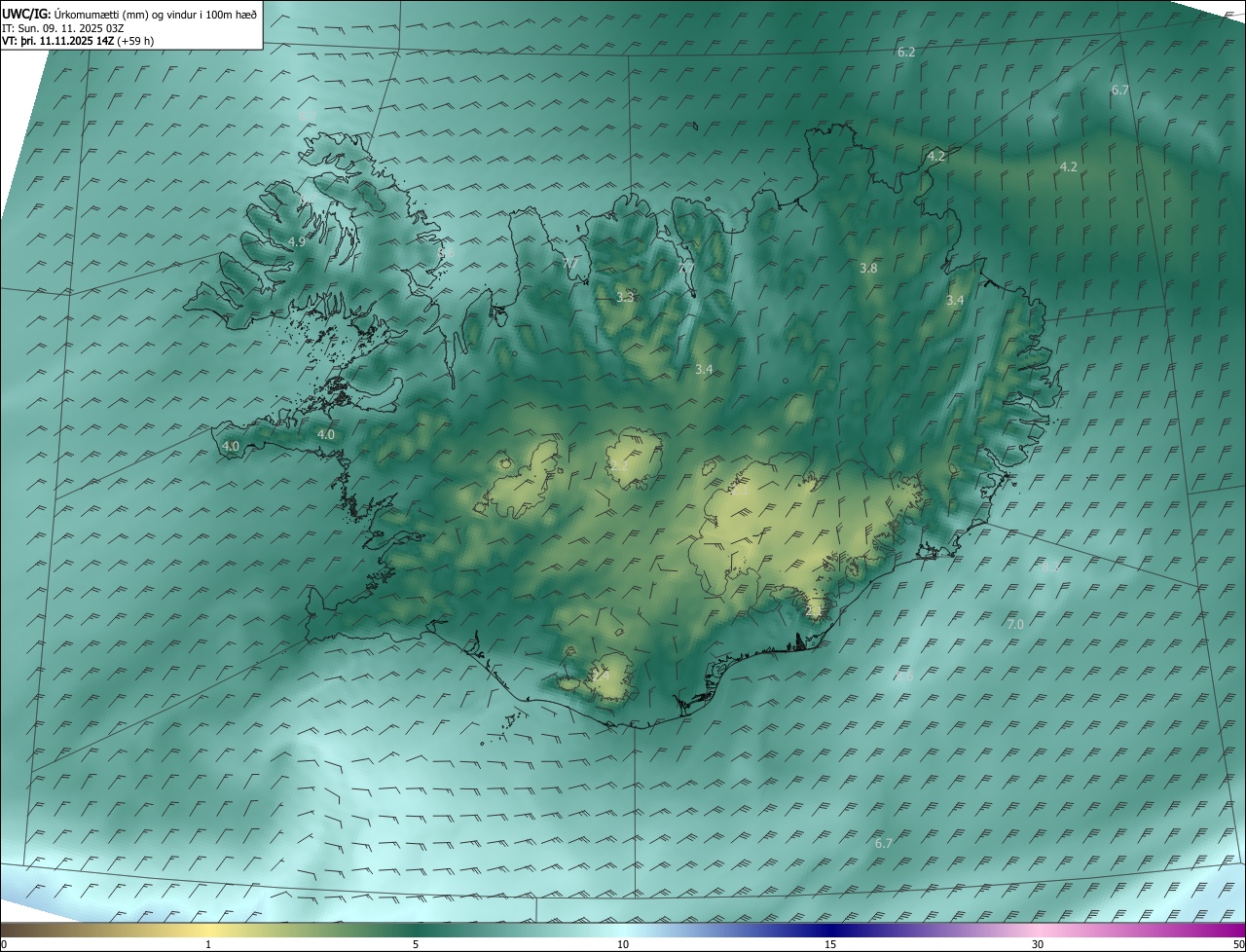This screenshot has height=952, width=1246.
Task: Click the 4.9 value over the Westfjords
Action: (x=297, y=241)
